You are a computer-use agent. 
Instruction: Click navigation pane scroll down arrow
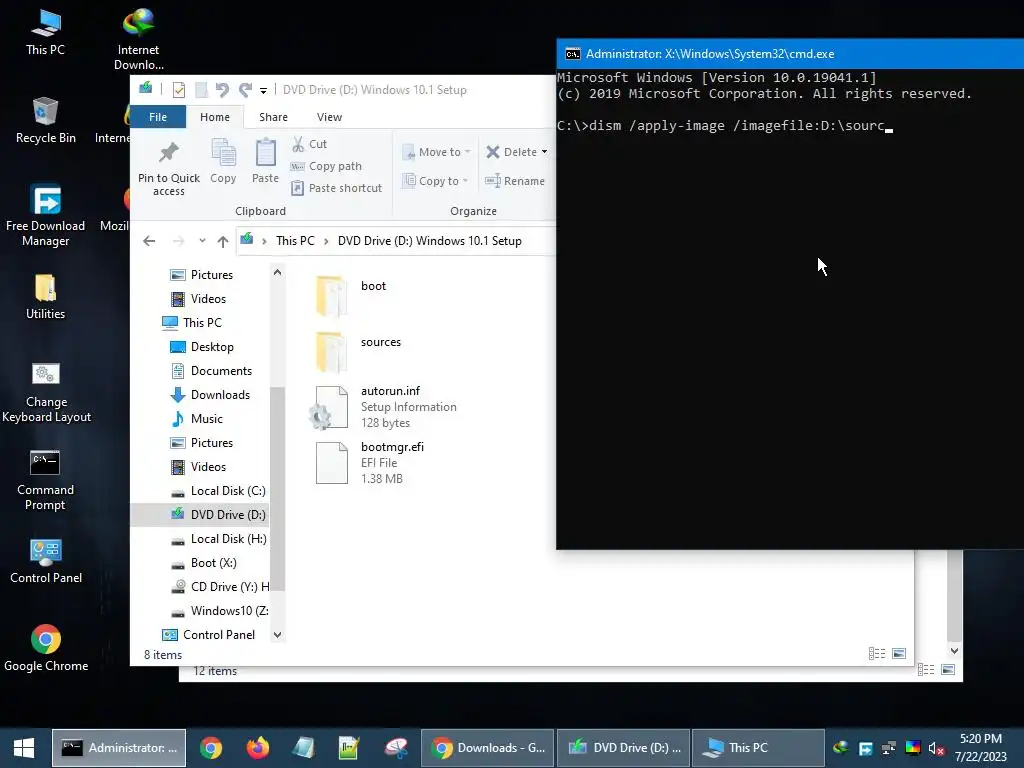[x=278, y=635]
